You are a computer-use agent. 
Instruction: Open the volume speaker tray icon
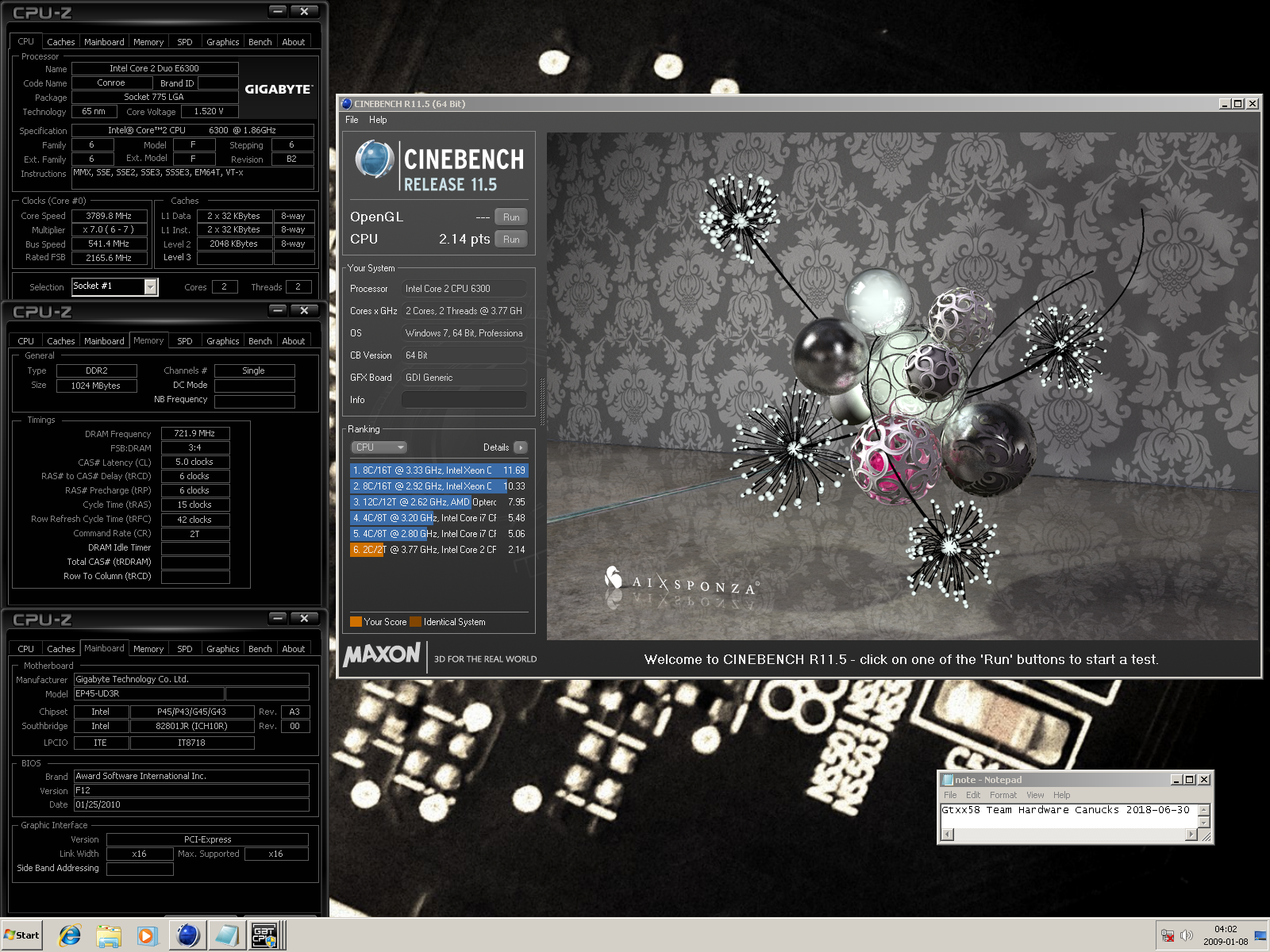coord(1187,935)
